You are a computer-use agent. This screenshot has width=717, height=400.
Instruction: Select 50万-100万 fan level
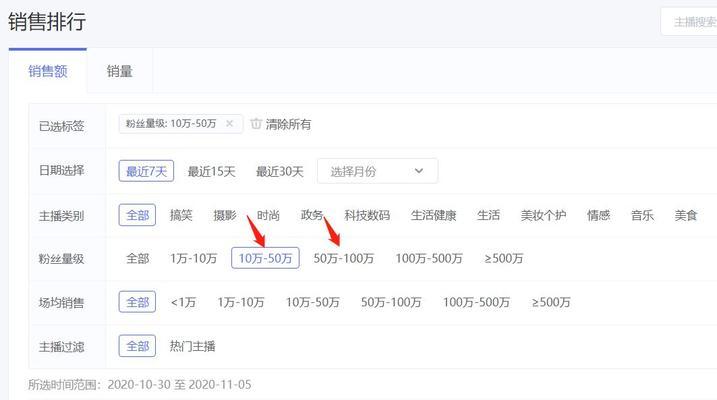point(343,258)
